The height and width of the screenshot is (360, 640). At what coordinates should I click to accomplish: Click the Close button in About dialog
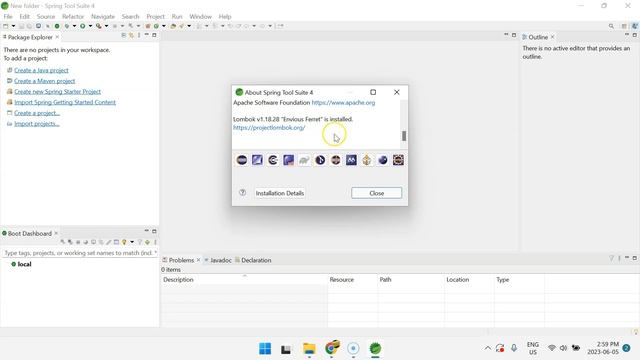pyautogui.click(x=376, y=193)
